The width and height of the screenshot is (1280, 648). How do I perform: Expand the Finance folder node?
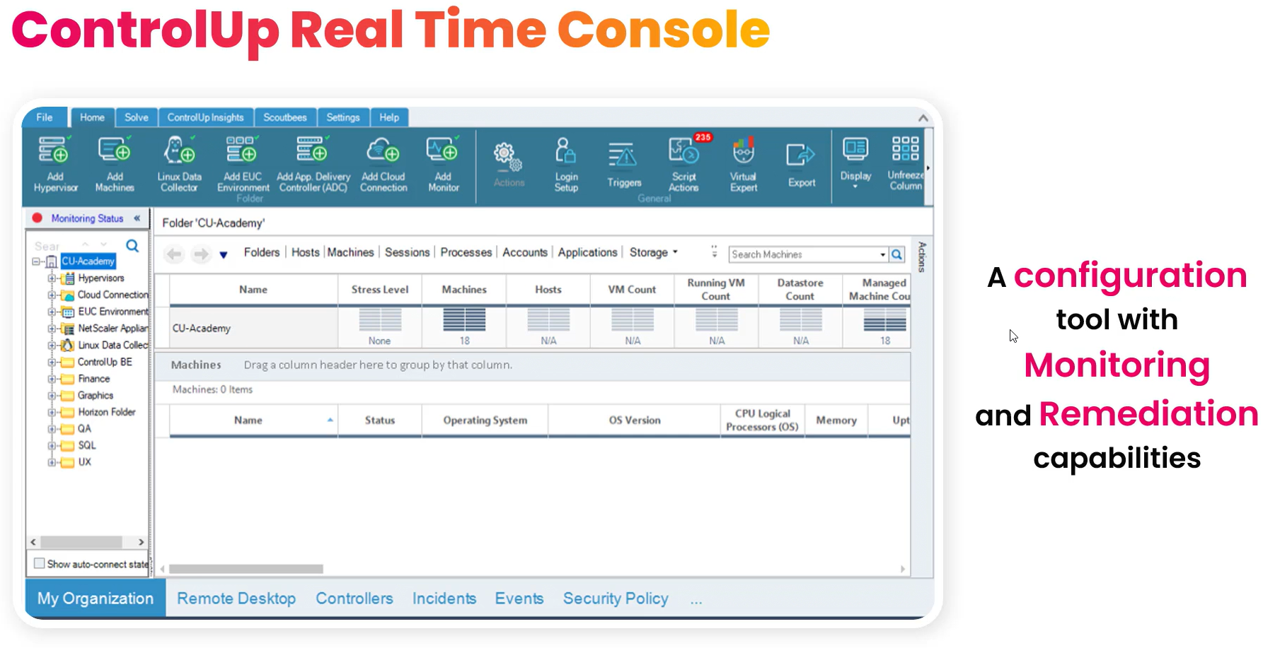pos(52,379)
